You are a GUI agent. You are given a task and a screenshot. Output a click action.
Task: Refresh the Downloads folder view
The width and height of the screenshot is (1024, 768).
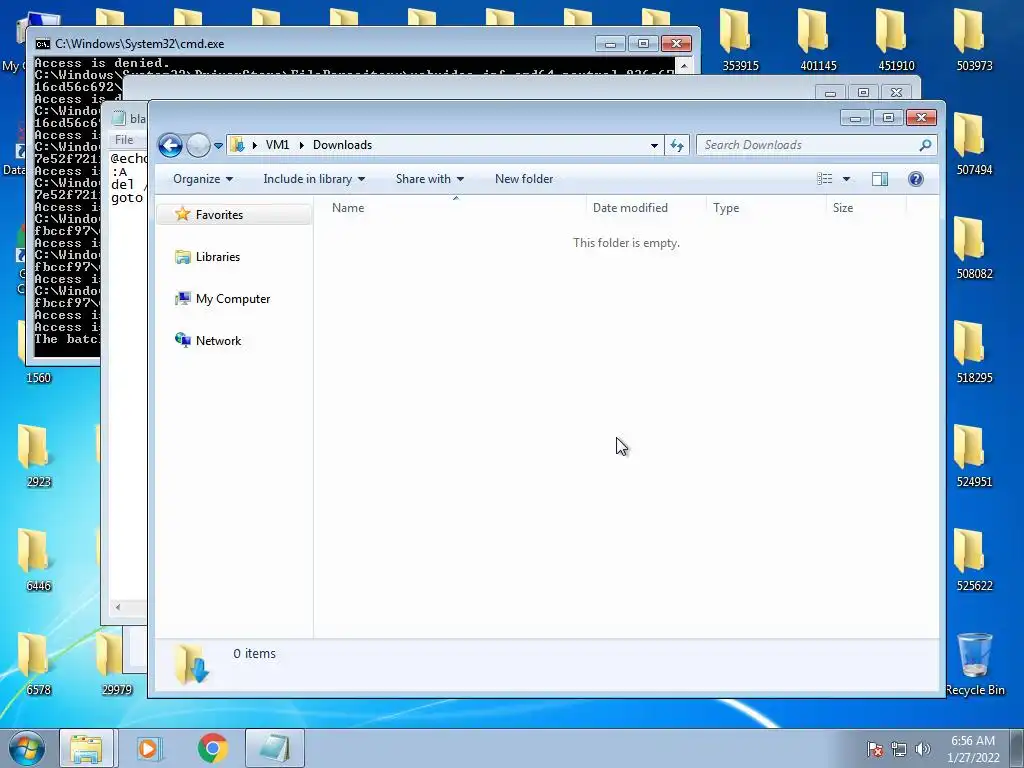click(x=677, y=145)
